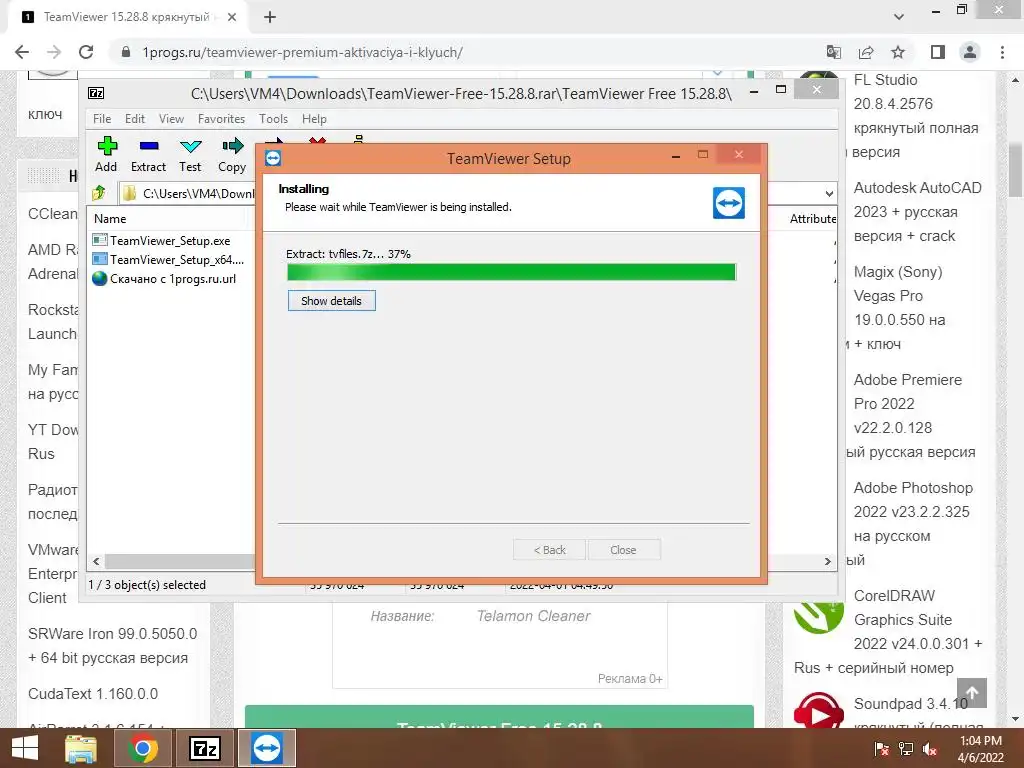The image size is (1024, 768).
Task: Open the File menu in 7-Zip
Action: point(102,119)
